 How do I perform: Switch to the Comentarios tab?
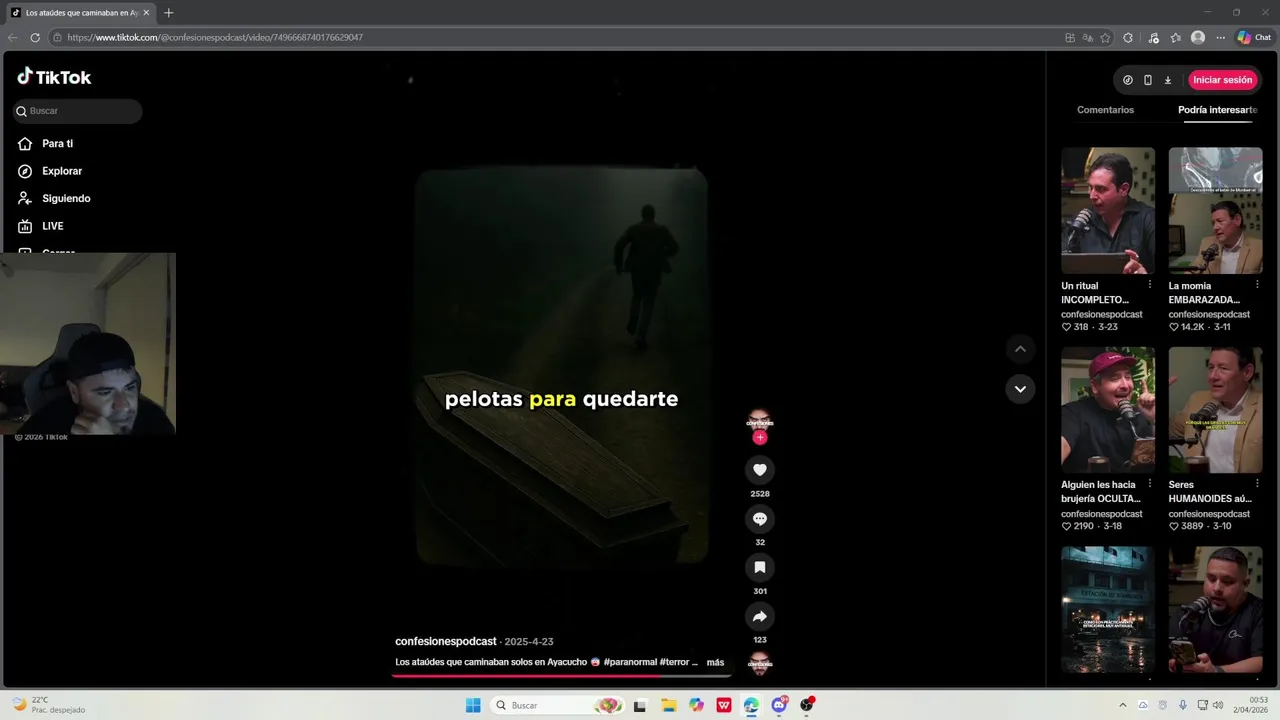click(x=1105, y=110)
